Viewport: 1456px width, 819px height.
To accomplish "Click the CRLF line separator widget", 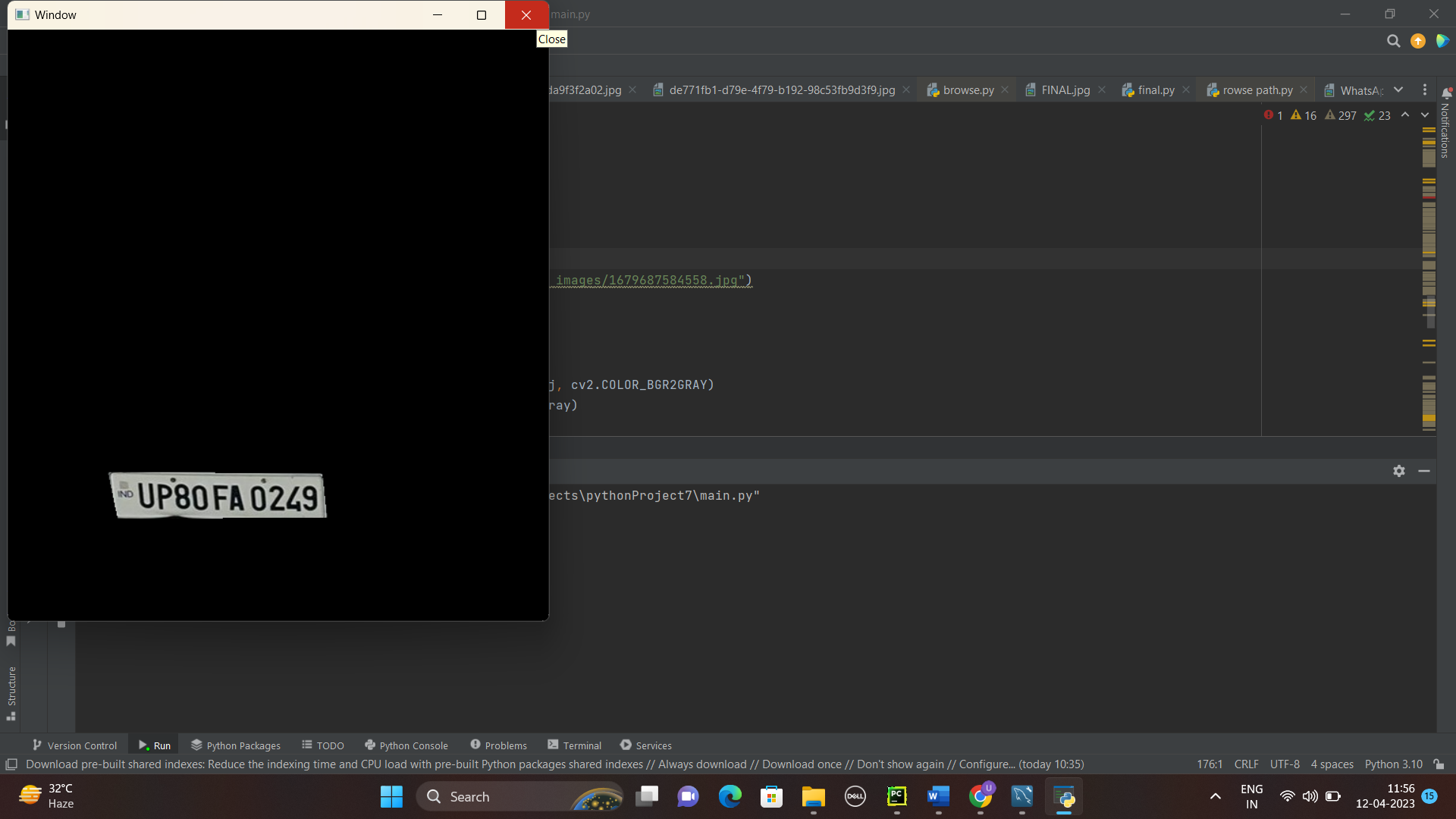I will click(1246, 764).
